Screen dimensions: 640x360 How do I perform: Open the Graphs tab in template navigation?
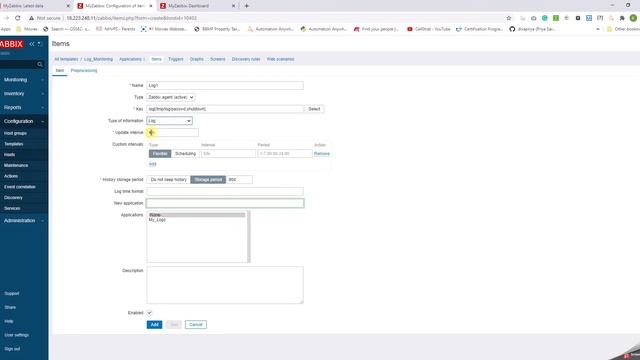(196, 59)
